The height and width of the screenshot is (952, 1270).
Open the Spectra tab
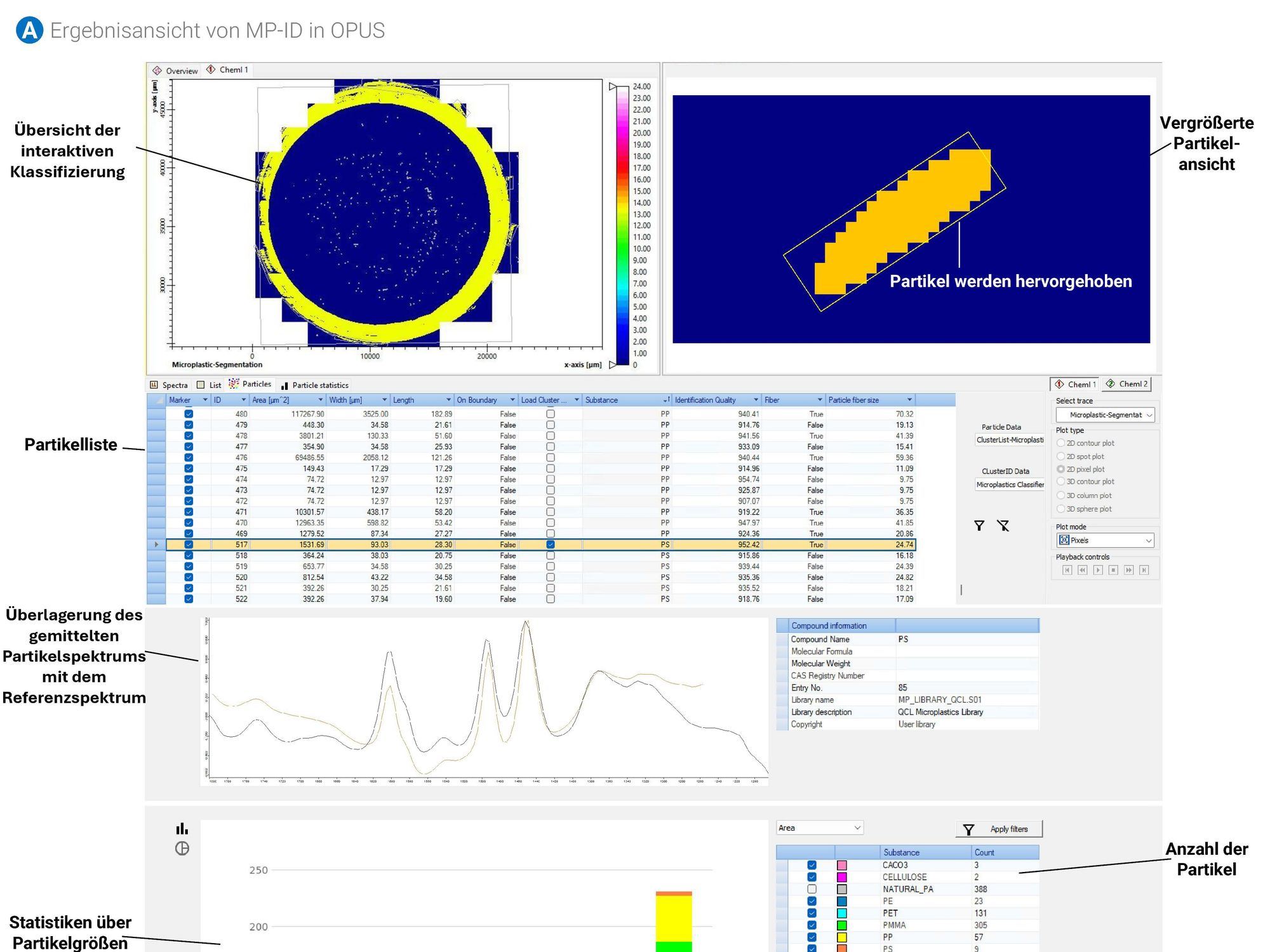click(x=168, y=385)
